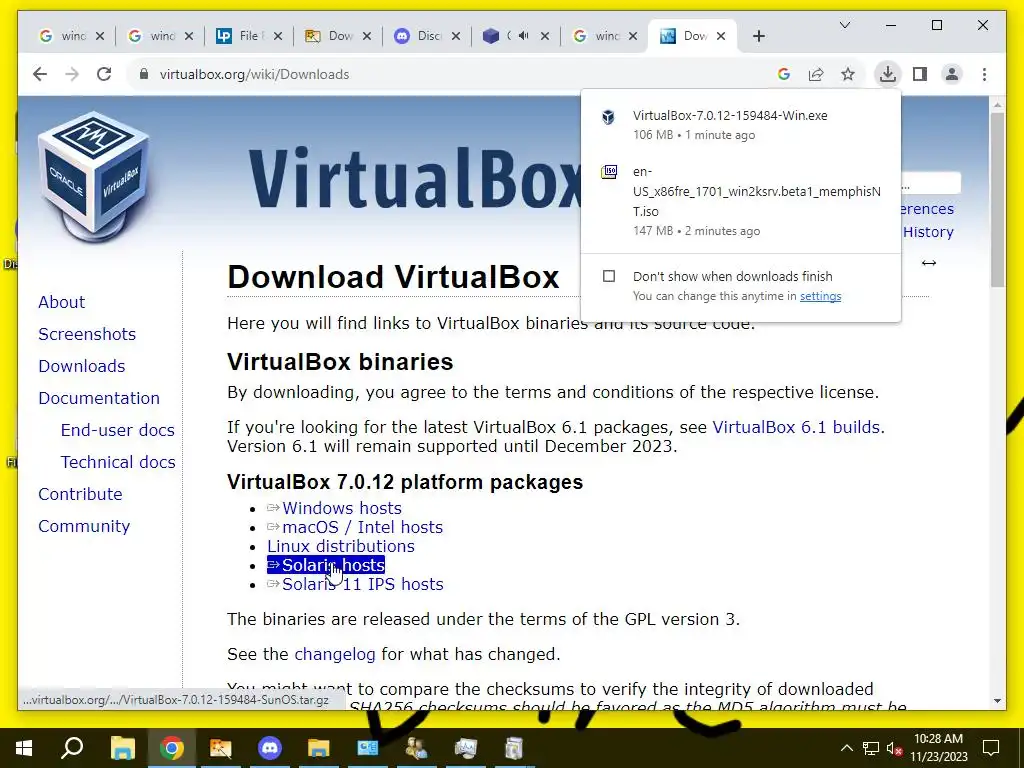
Task: Close the Discord tab
Action: coord(456,36)
